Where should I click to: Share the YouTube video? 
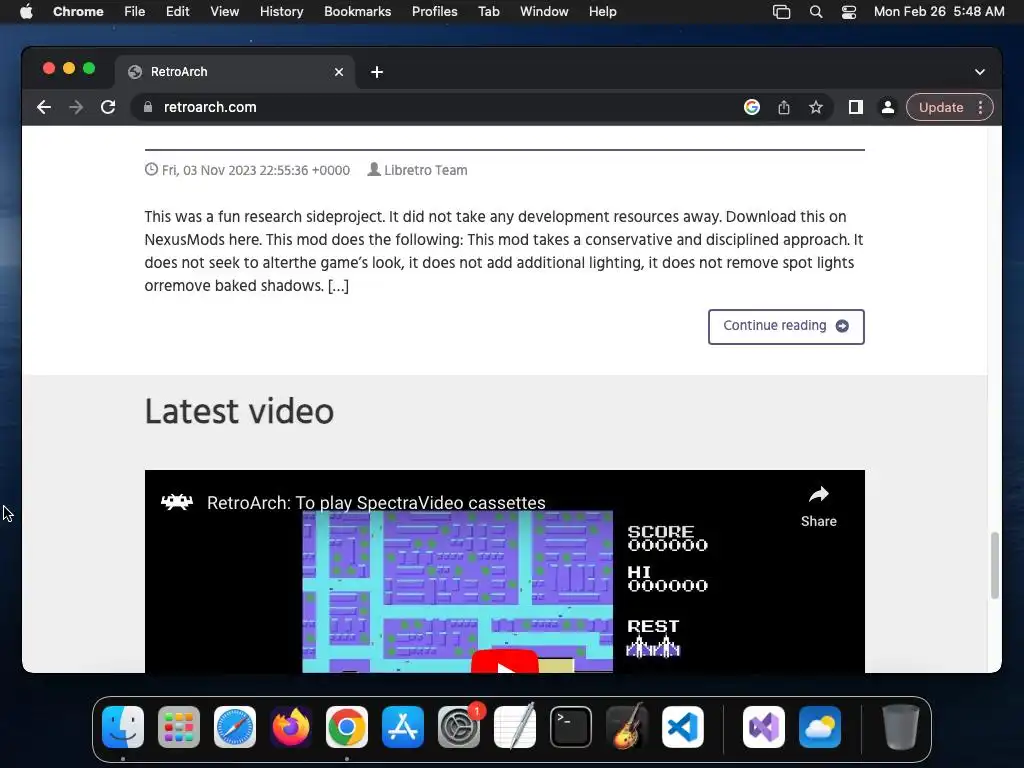pyautogui.click(x=818, y=507)
